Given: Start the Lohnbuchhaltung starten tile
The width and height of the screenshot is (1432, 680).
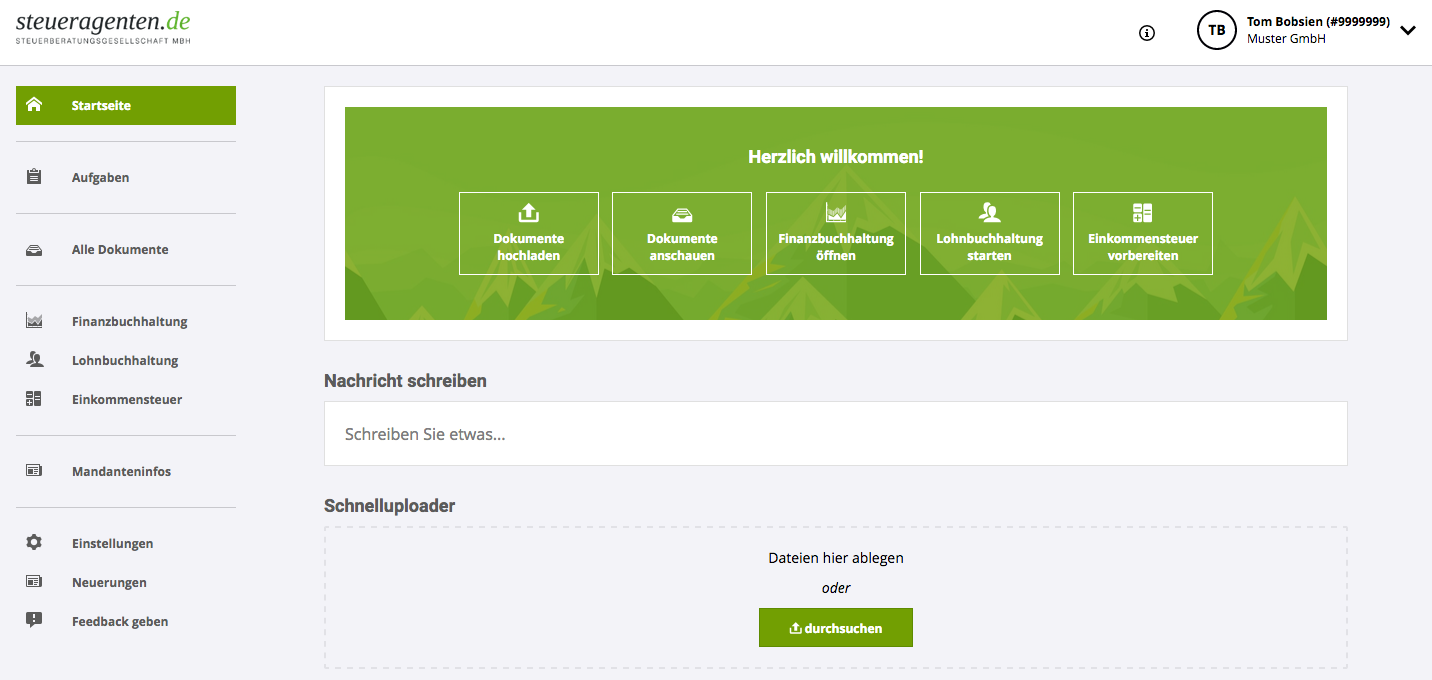Looking at the screenshot, I should 989,233.
